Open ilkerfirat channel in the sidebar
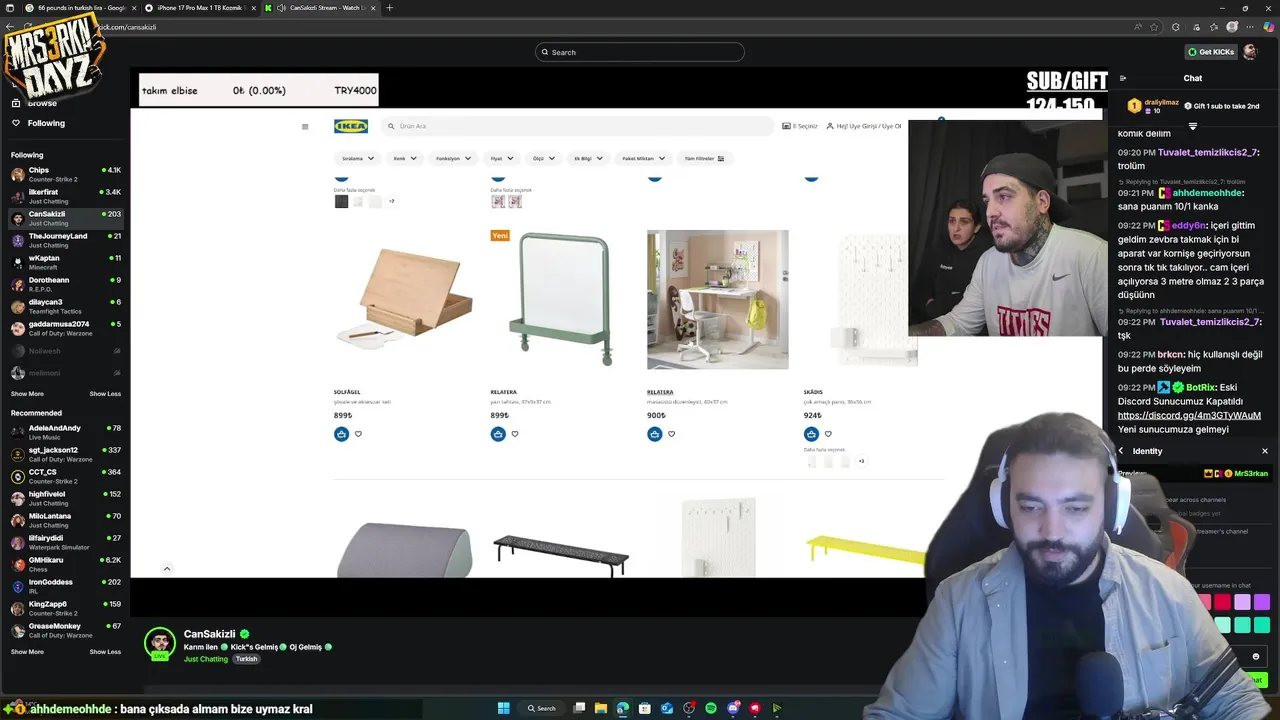Image resolution: width=1280 pixels, height=720 pixels. (x=66, y=196)
